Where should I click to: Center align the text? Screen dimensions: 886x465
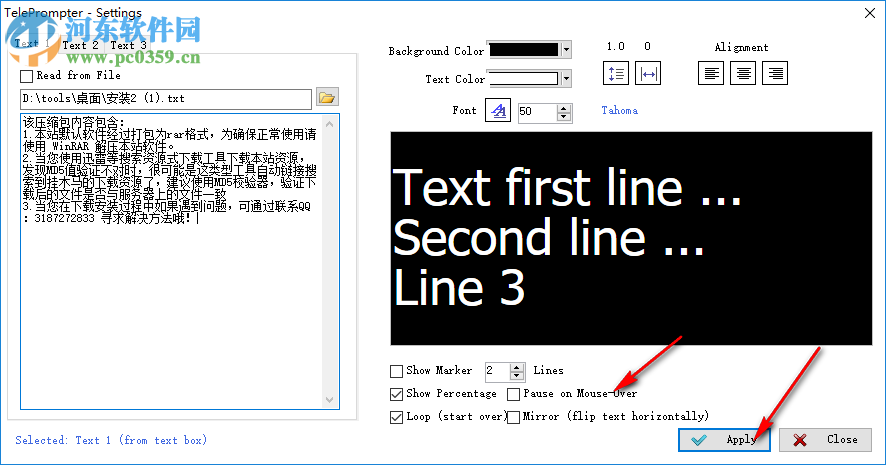point(743,73)
